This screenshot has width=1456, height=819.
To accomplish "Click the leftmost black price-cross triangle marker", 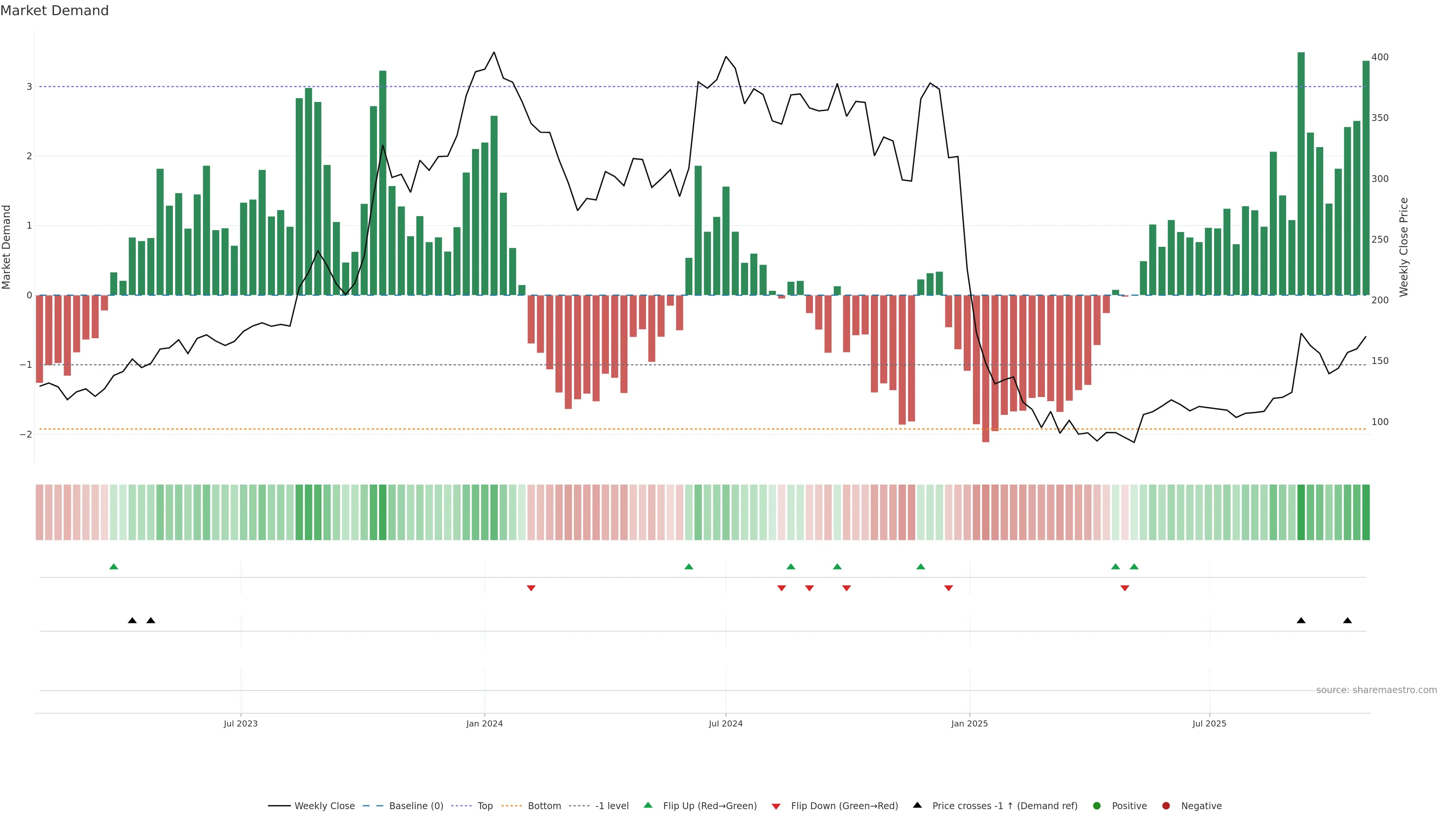I will tap(132, 621).
